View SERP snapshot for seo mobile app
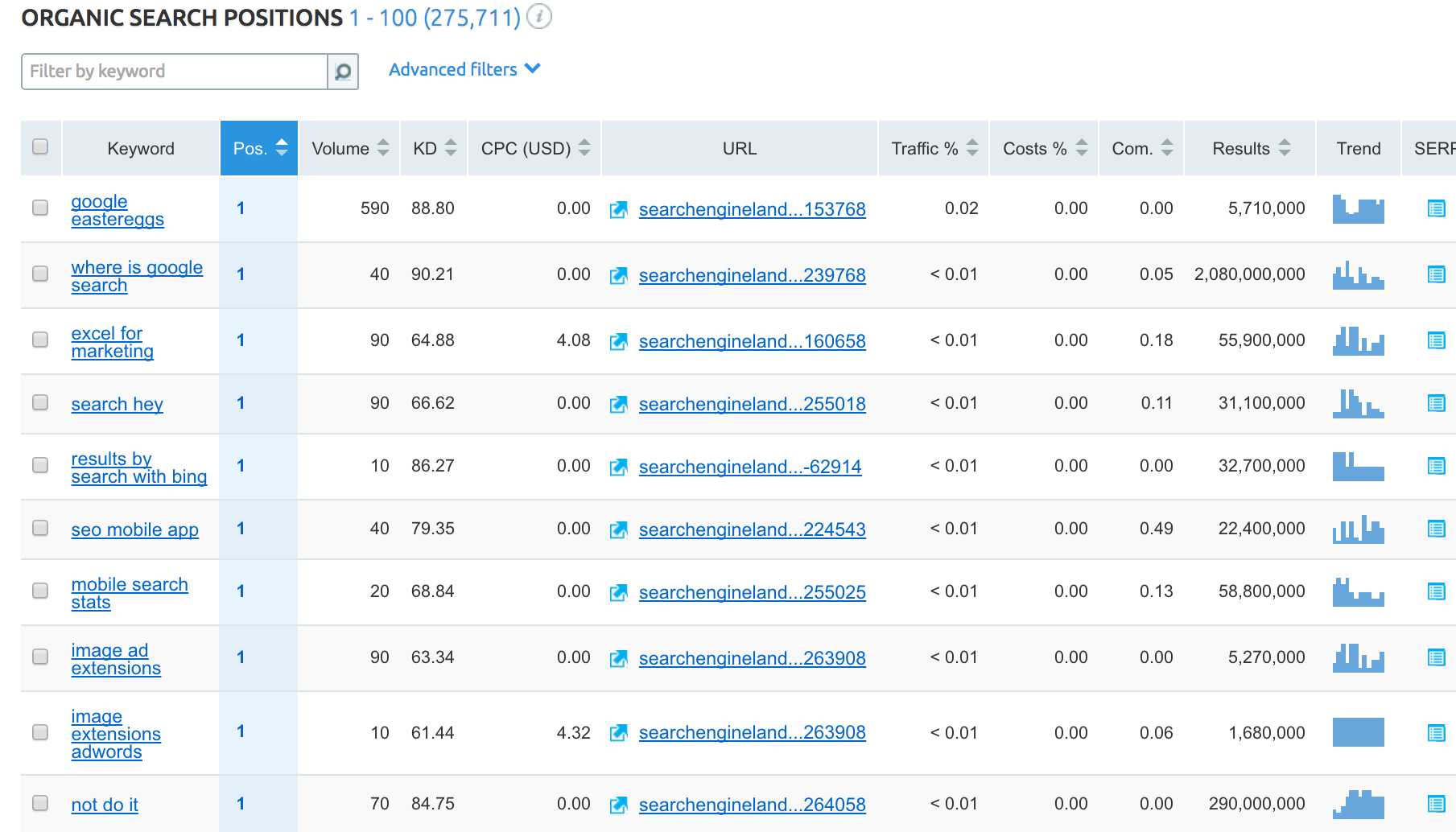1456x832 pixels. [1436, 529]
